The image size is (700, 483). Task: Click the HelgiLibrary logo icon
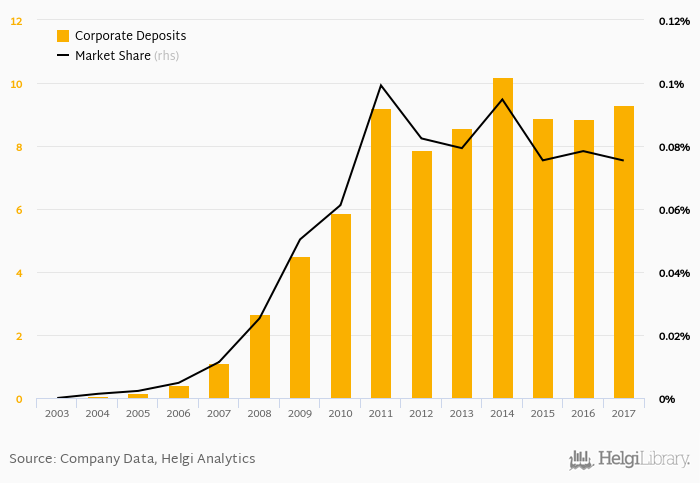tap(581, 459)
